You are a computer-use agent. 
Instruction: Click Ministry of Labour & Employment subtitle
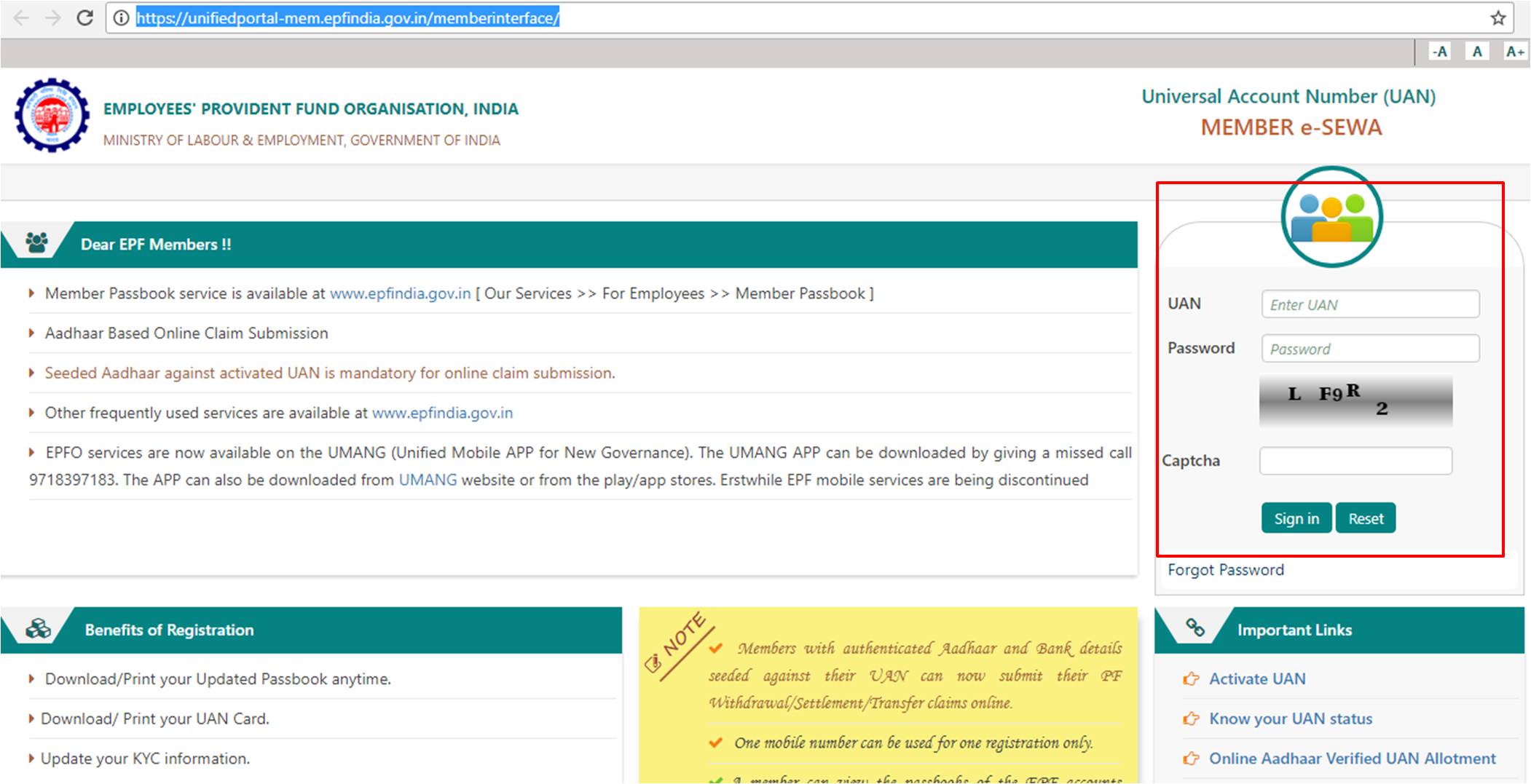tap(302, 140)
